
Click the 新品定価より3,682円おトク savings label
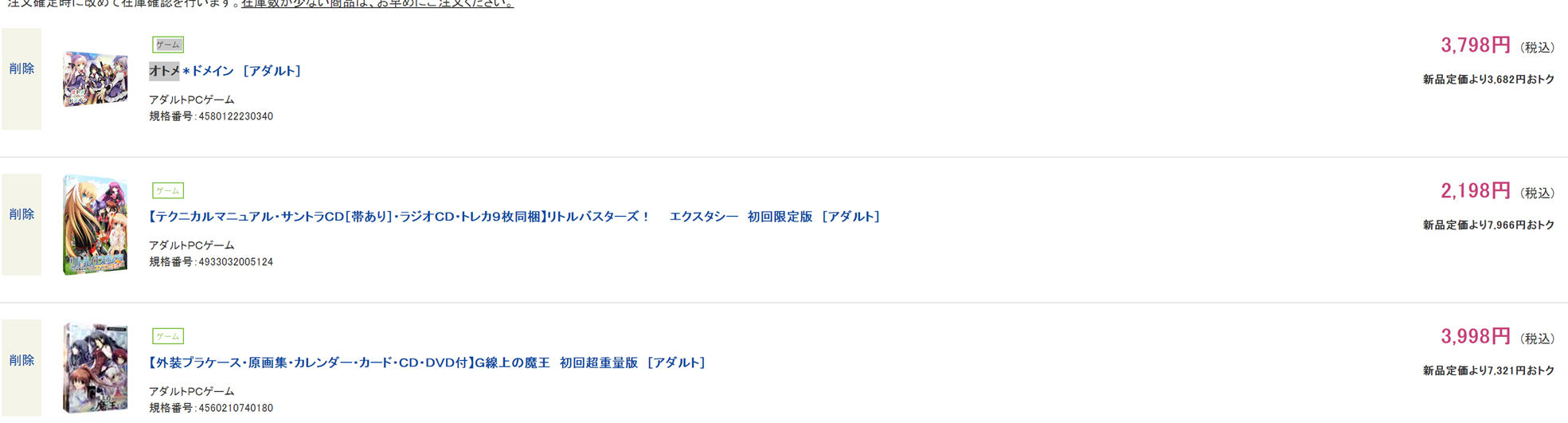pos(1488,80)
